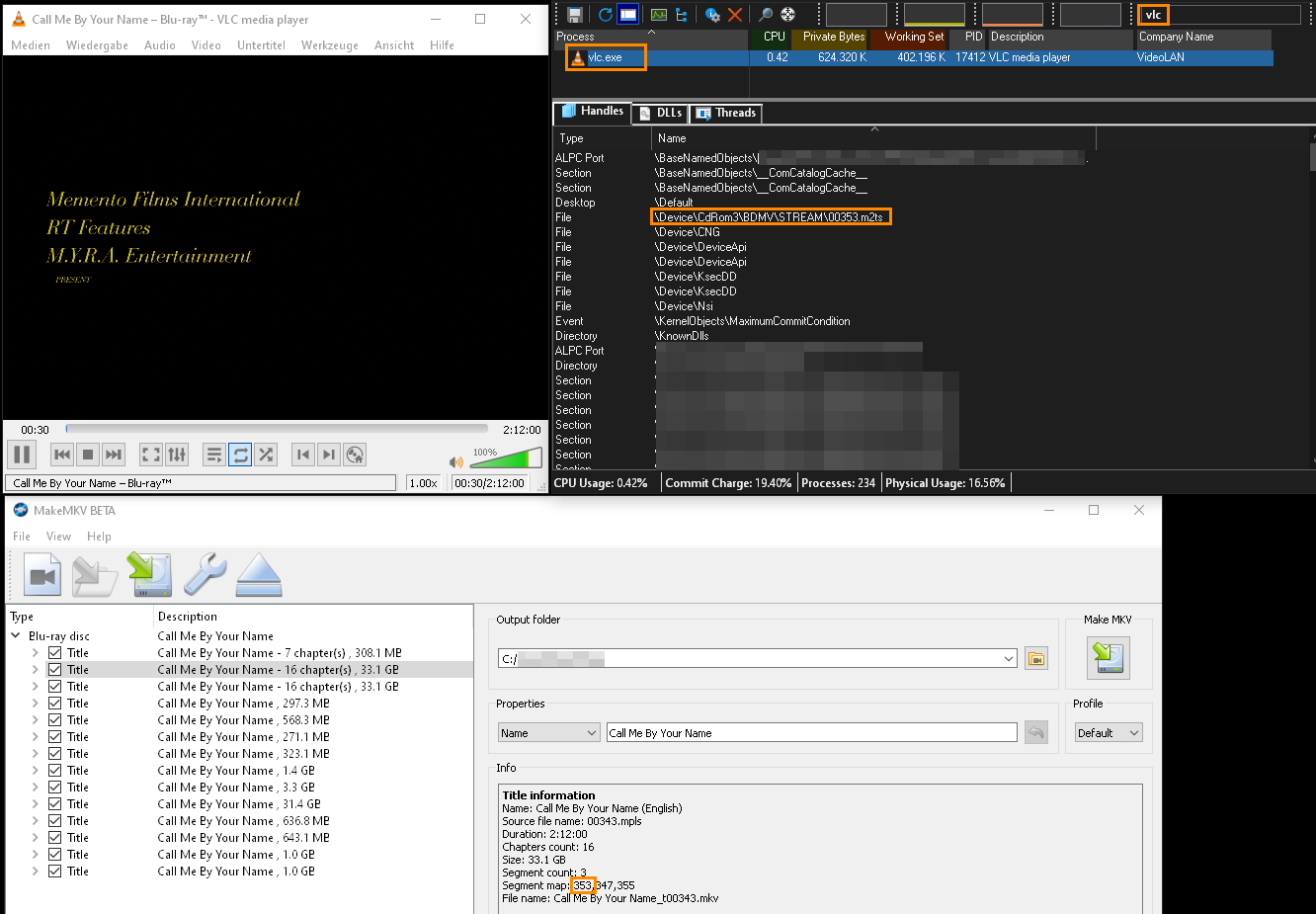Viewport: 1316px width, 914px height.
Task: Open VLC Hilfe menu
Action: (x=442, y=45)
